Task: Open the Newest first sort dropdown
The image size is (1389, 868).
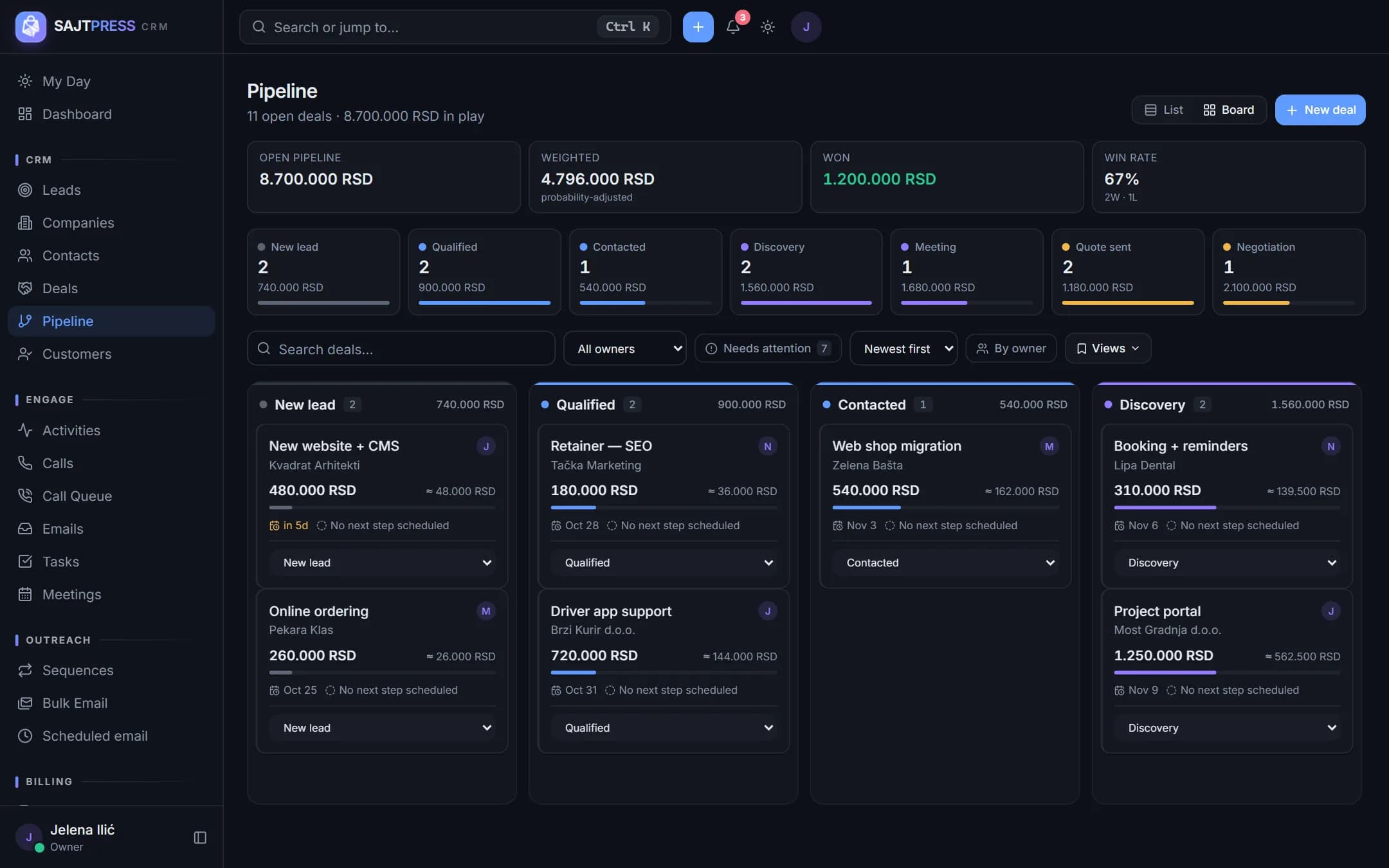Action: click(x=903, y=348)
